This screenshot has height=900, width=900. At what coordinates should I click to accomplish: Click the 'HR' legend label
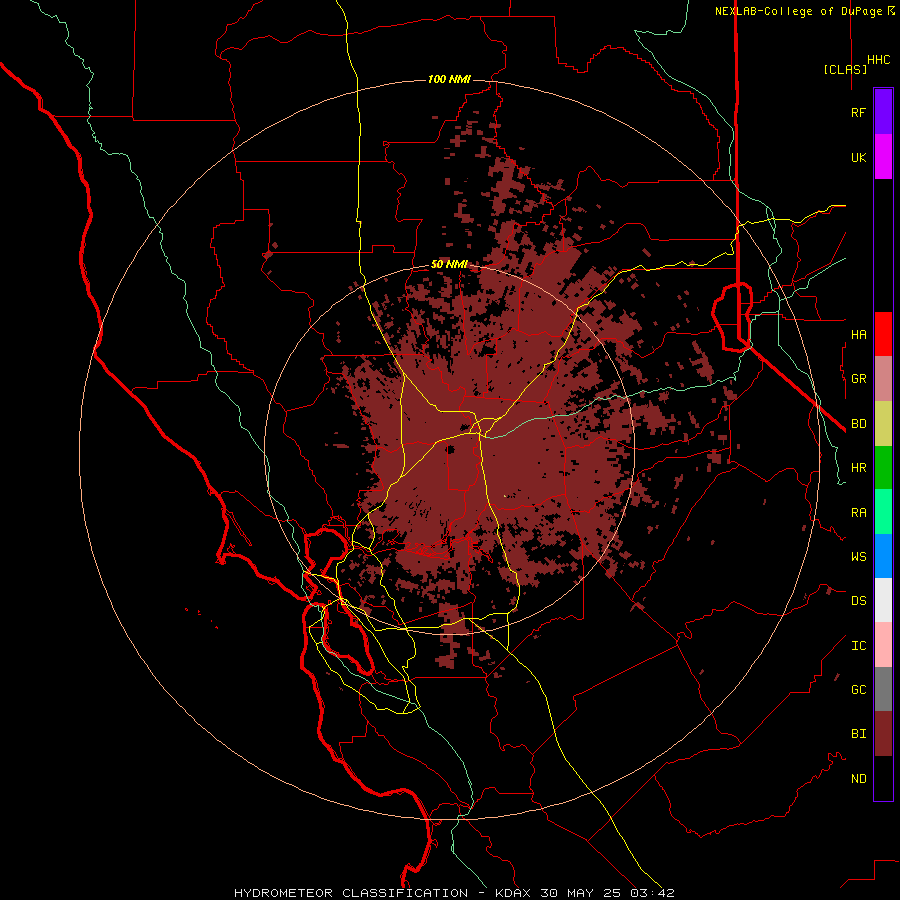[858, 468]
